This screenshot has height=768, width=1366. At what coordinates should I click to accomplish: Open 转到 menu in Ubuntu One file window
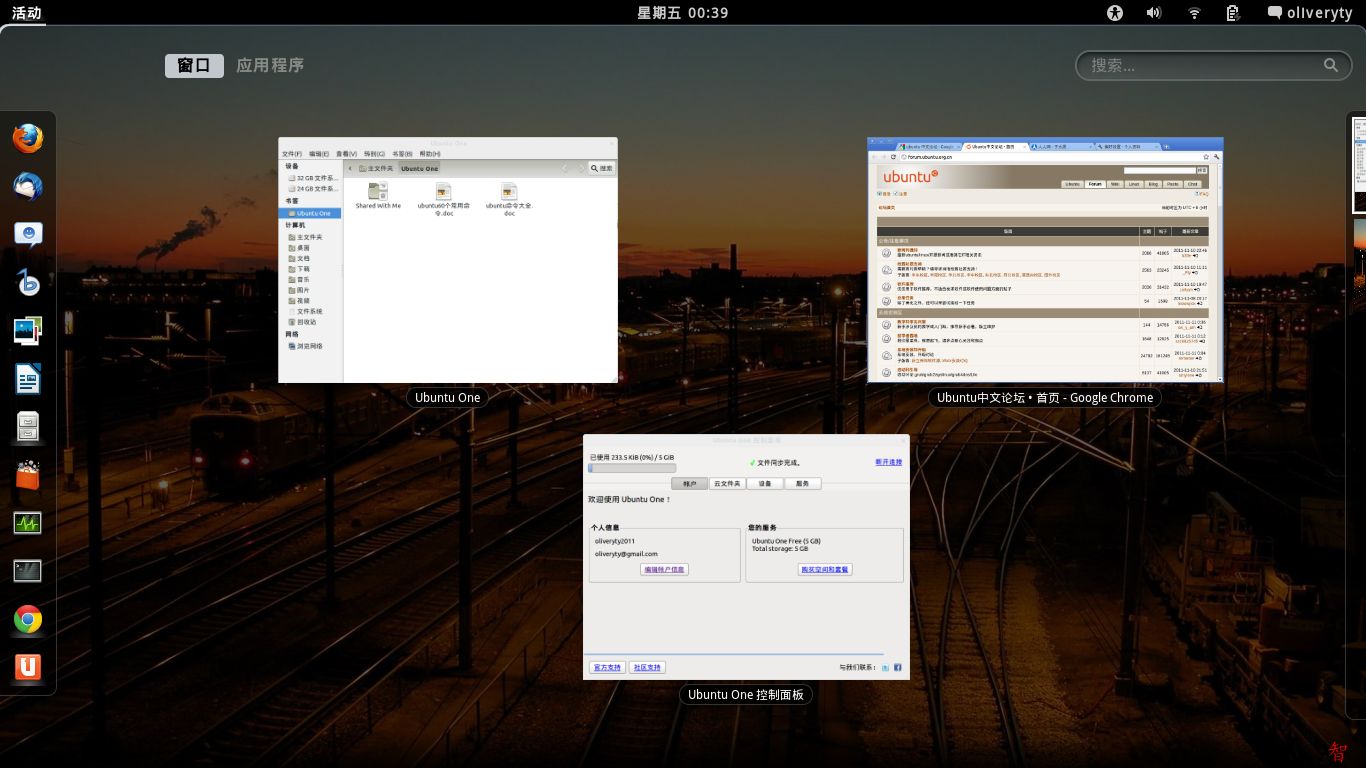click(374, 154)
